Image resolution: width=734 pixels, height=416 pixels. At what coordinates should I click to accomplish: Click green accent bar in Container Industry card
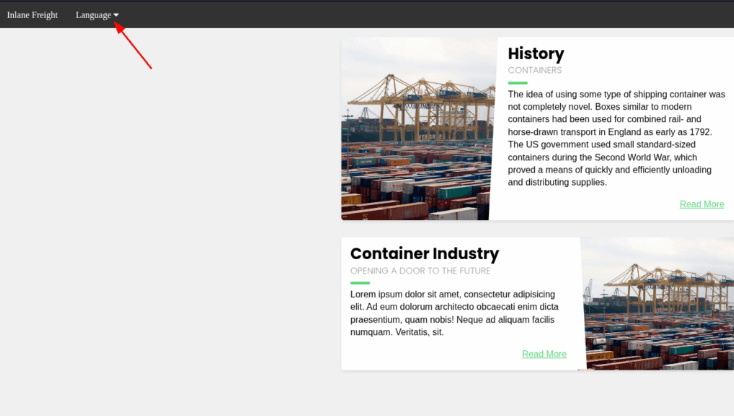359,283
